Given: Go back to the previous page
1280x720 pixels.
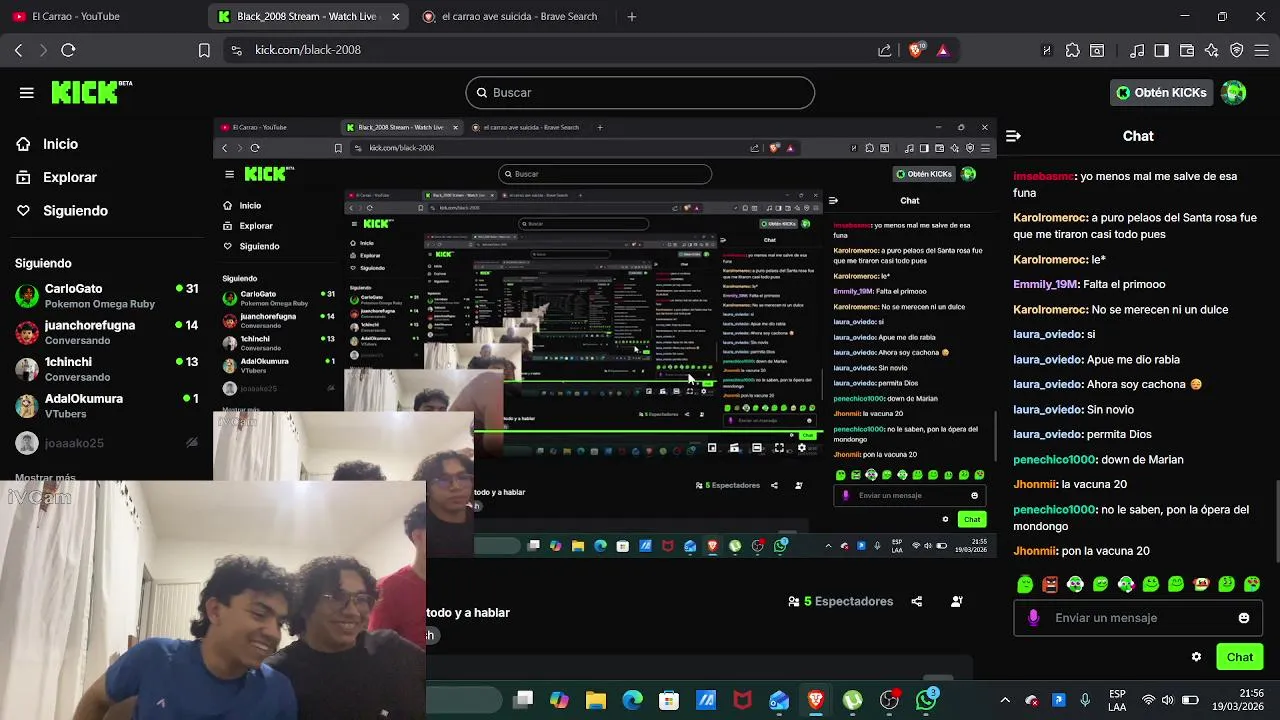Looking at the screenshot, I should (18, 50).
